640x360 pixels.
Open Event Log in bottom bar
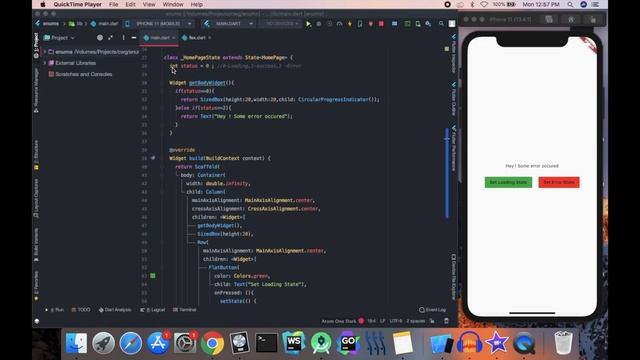coord(432,310)
